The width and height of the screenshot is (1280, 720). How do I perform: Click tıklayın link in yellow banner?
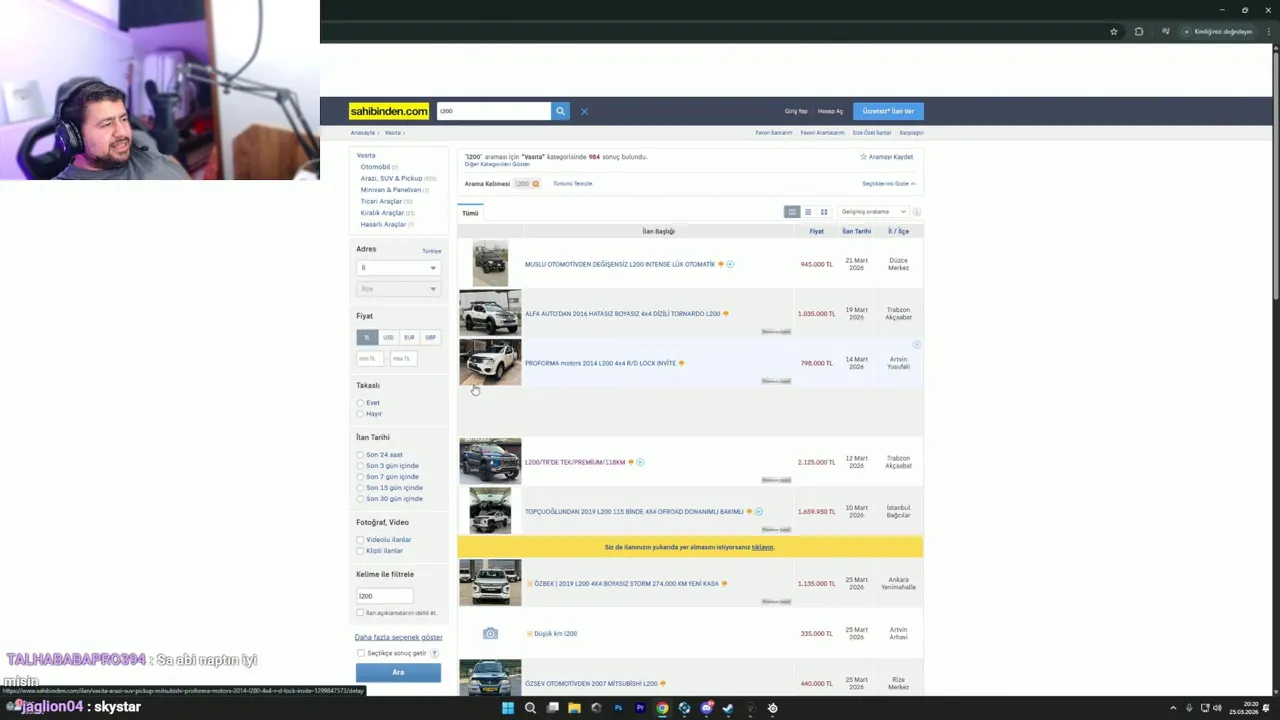click(763, 547)
